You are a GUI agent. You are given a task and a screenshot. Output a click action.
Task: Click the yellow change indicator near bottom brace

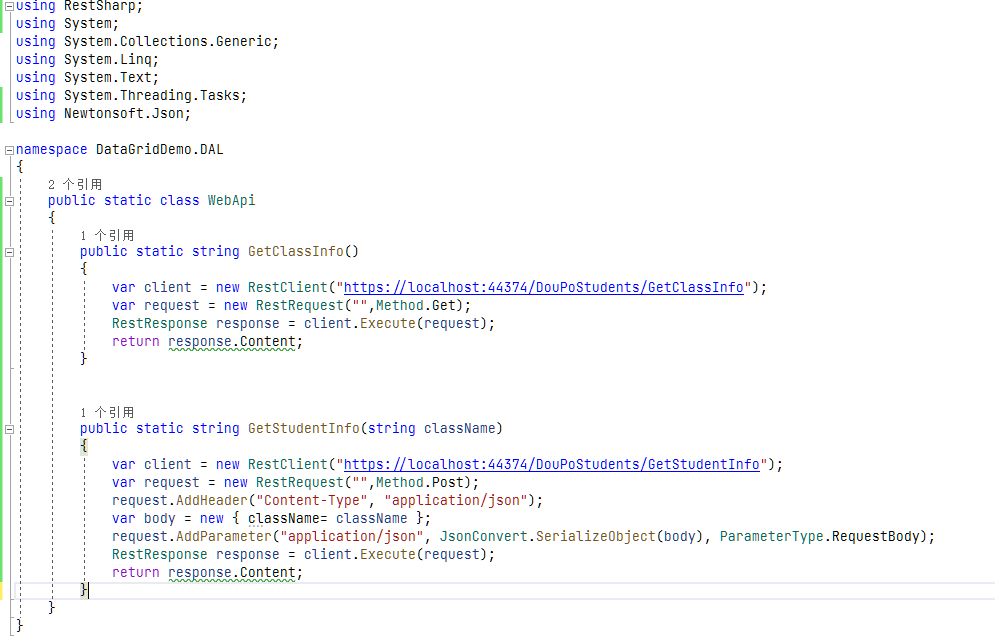[2, 590]
